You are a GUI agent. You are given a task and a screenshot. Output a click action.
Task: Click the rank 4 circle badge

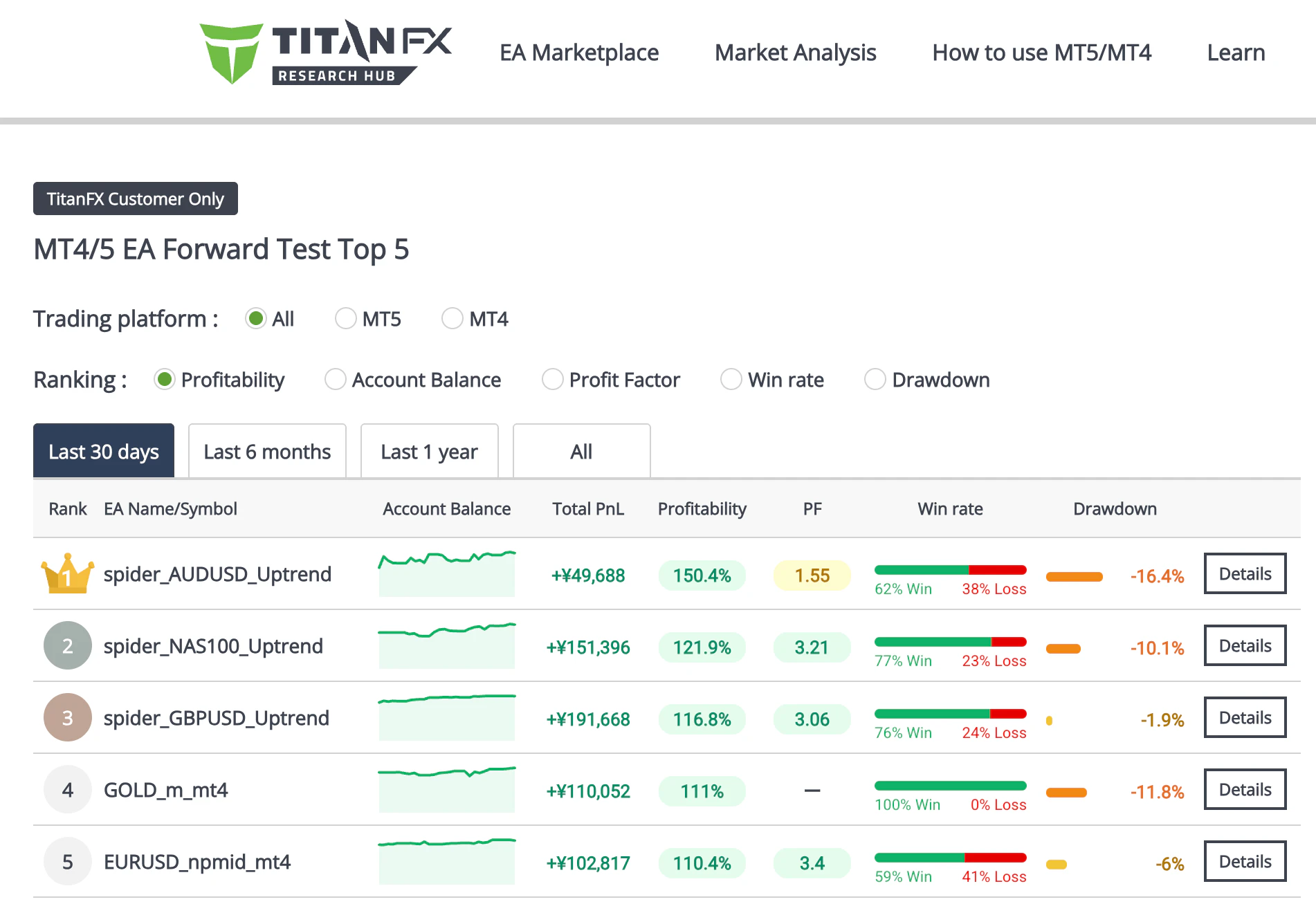tap(67, 790)
